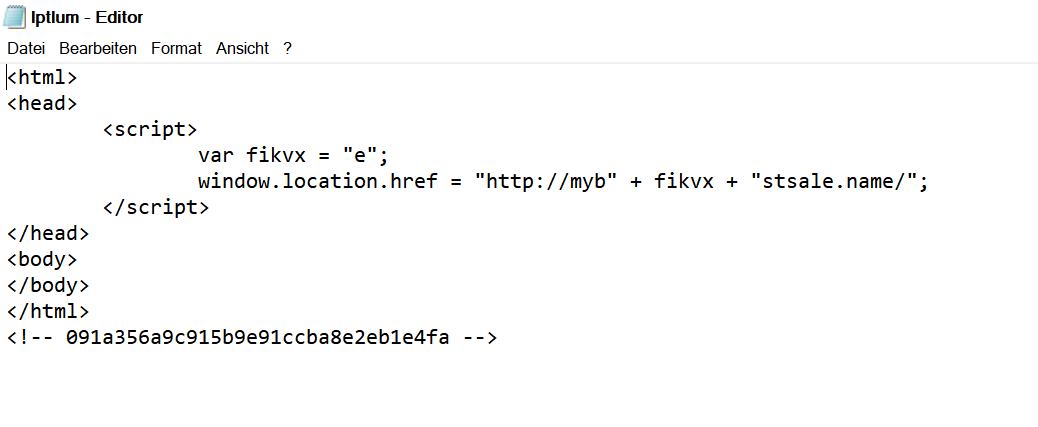This screenshot has height=427, width=1038.
Task: Place cursor on the var fikvx line
Action: pos(292,156)
